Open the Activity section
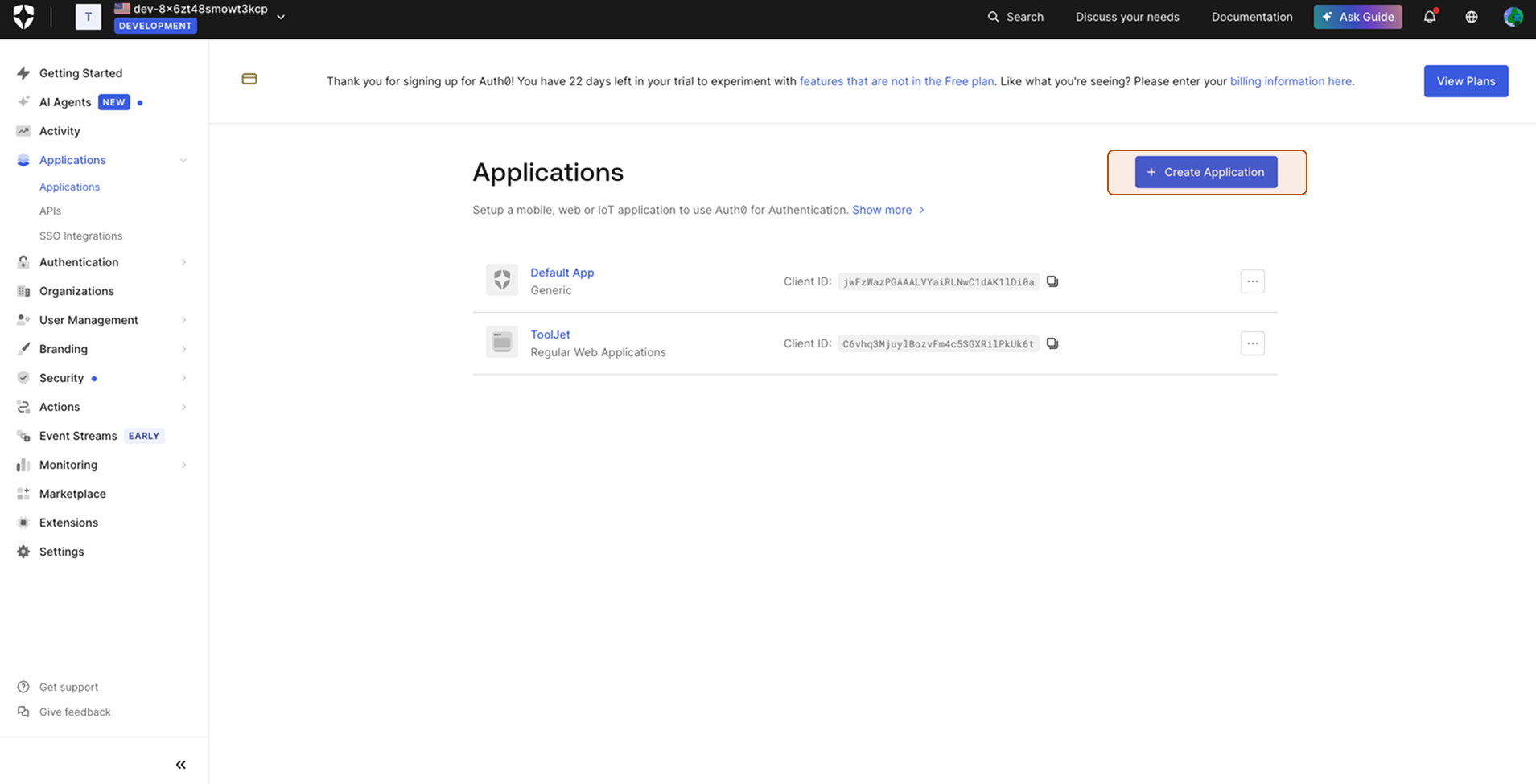 60,130
